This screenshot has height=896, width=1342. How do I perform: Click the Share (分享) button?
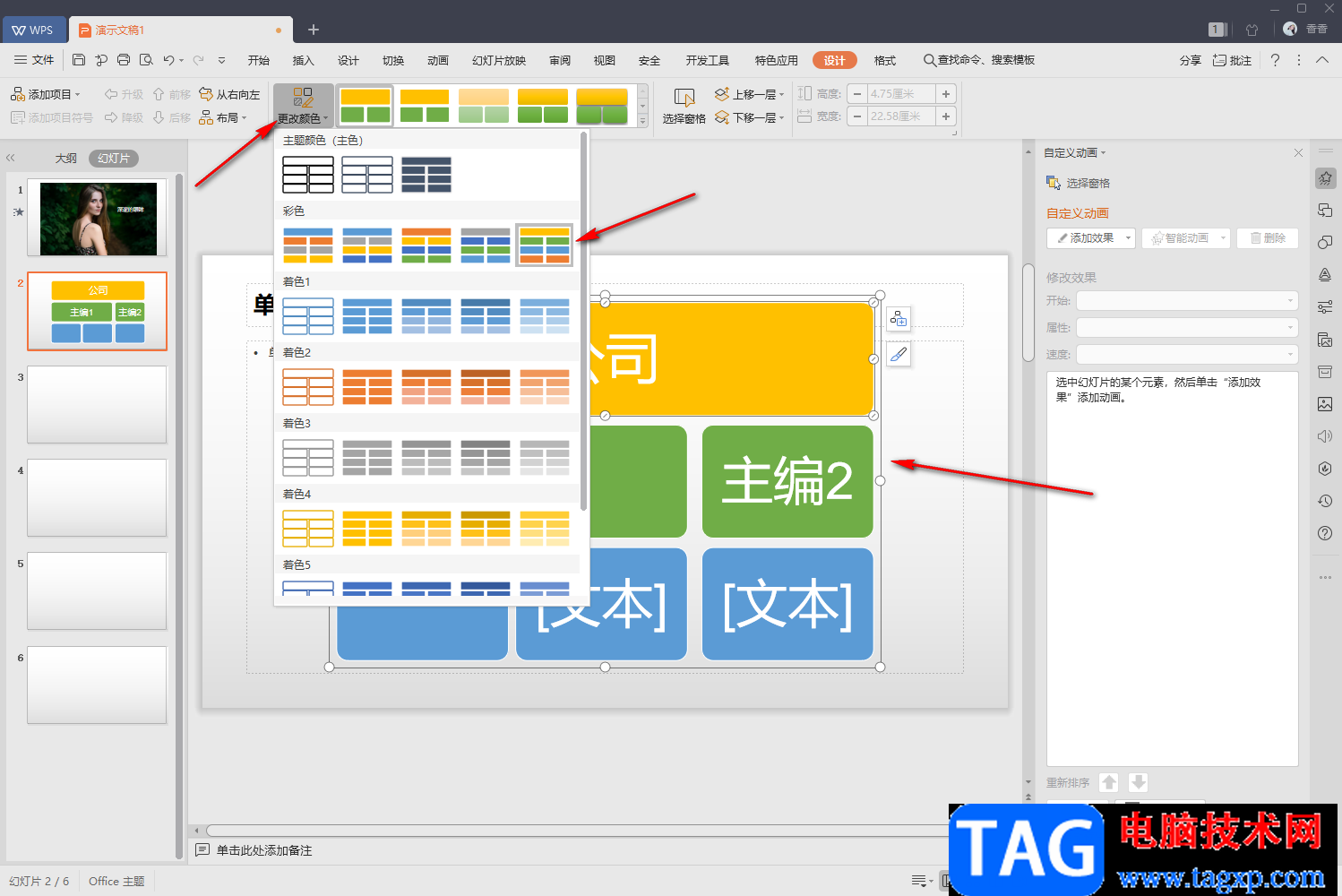pos(1190,60)
